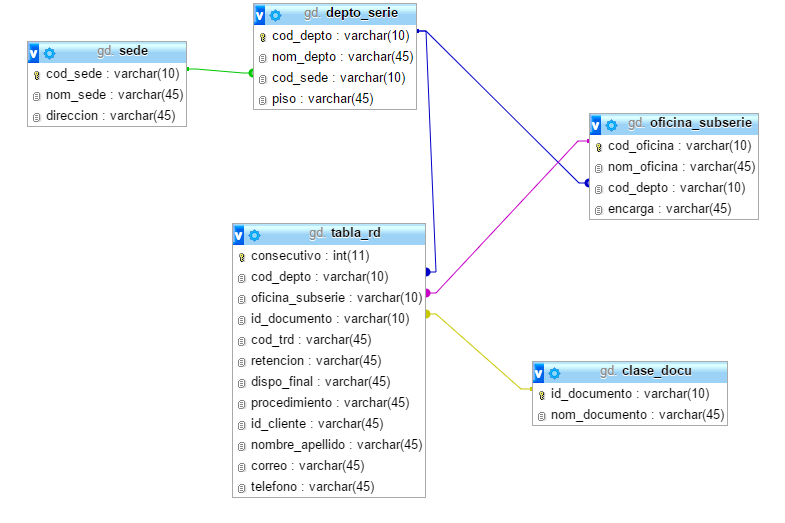Click the magenta relation endpoint dot on tabla_rd
Image resolution: width=785 pixels, height=523 pixels.
428,293
